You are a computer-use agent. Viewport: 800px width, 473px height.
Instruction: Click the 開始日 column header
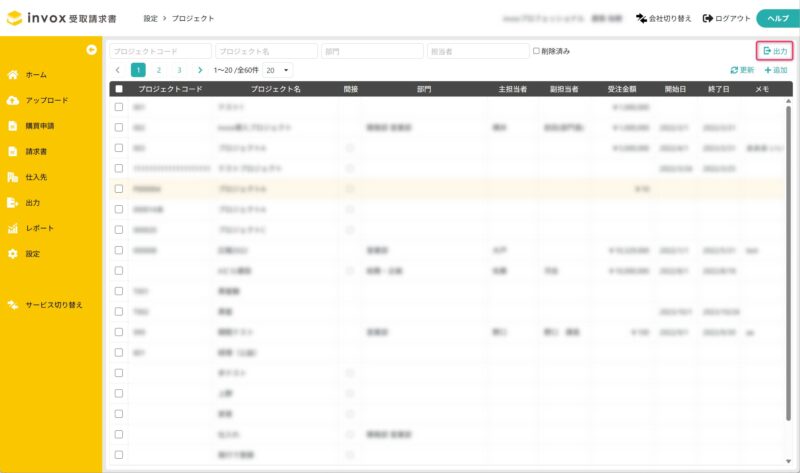(x=675, y=89)
